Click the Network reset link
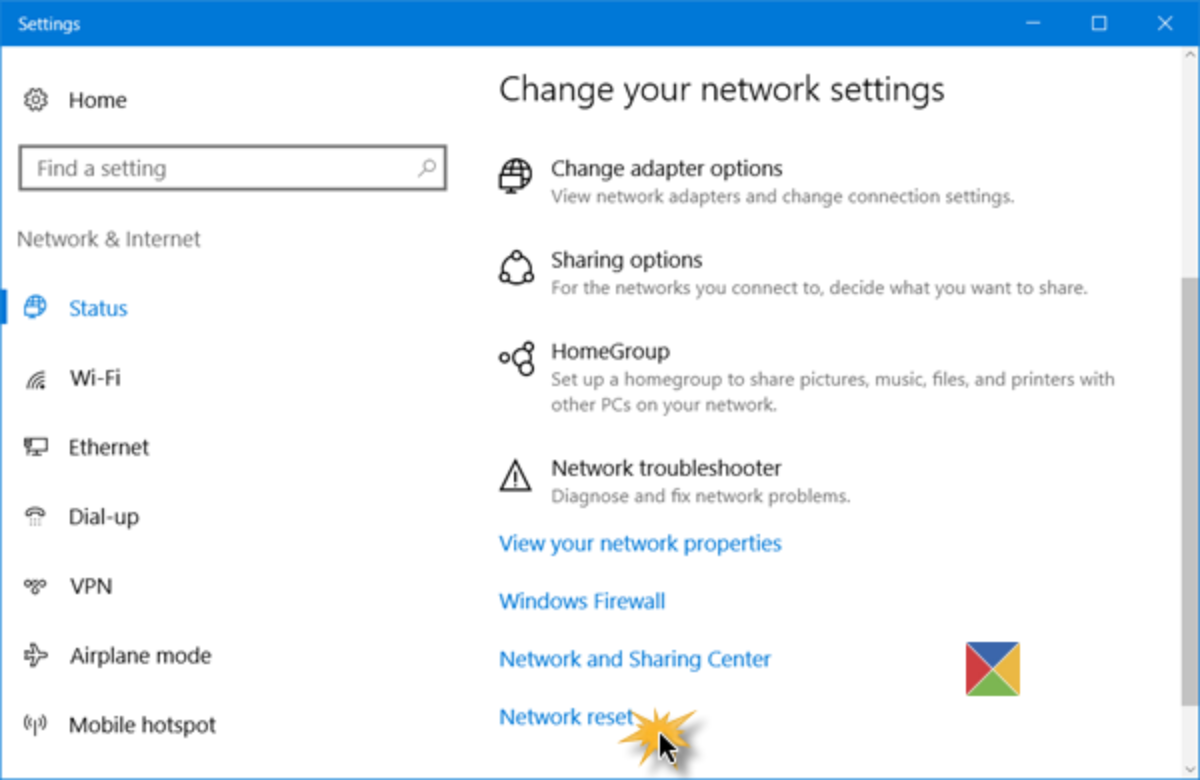The width and height of the screenshot is (1200, 780). coord(566,717)
